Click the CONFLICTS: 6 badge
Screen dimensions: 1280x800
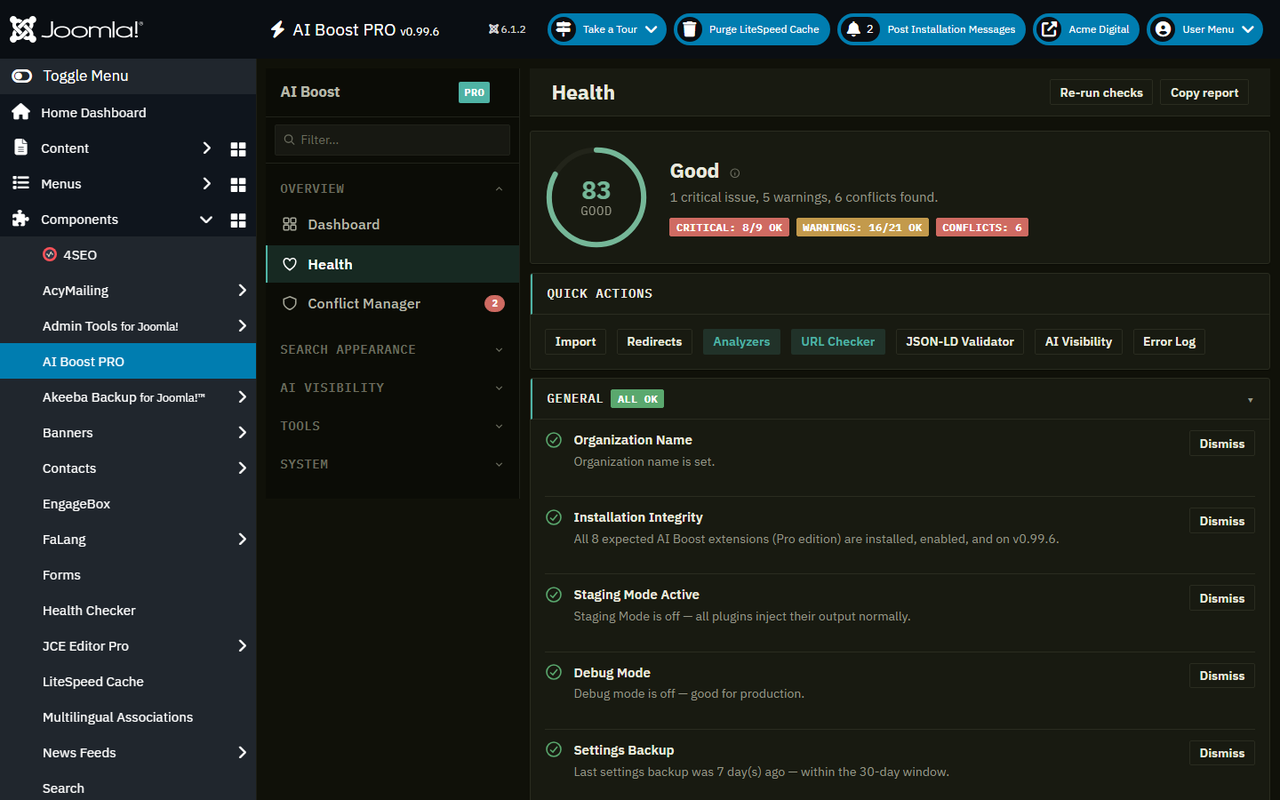[982, 228]
